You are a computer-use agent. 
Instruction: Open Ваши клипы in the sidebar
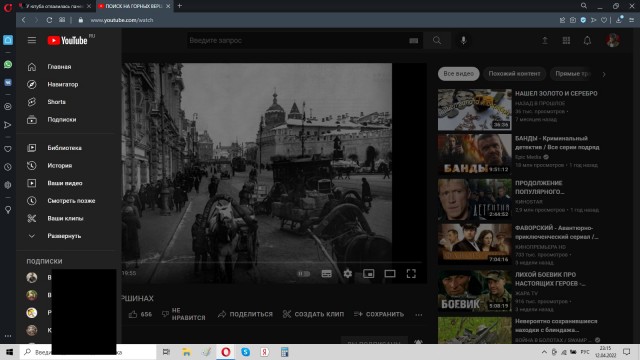coord(65,218)
